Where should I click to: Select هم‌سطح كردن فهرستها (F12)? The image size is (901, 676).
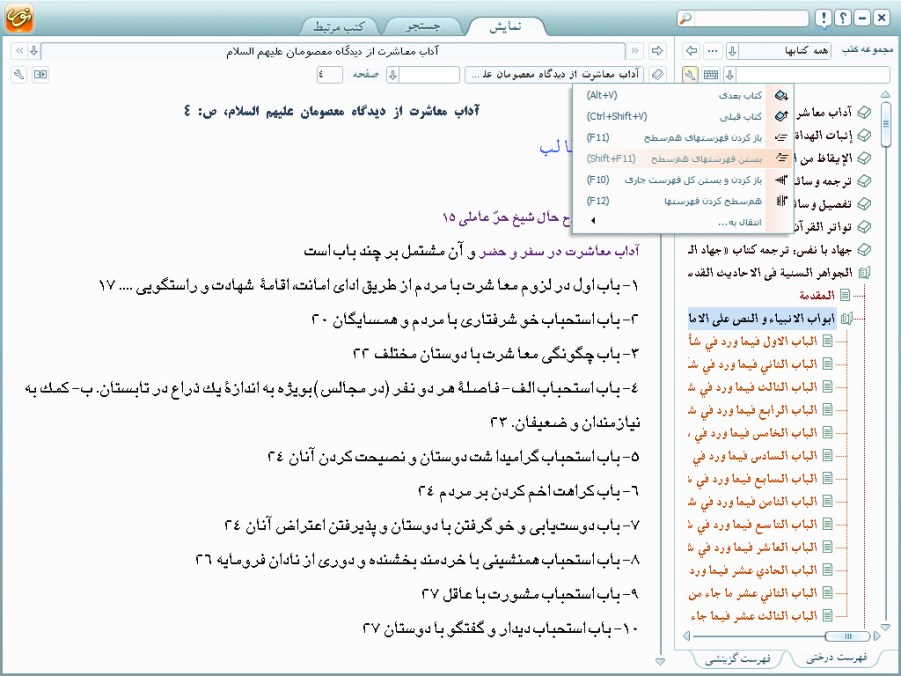pos(682,201)
